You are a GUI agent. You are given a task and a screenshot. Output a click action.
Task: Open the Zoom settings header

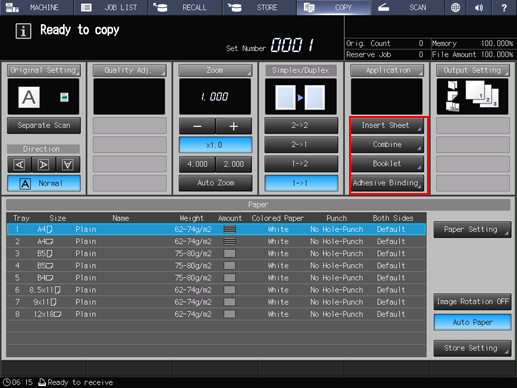click(215, 70)
